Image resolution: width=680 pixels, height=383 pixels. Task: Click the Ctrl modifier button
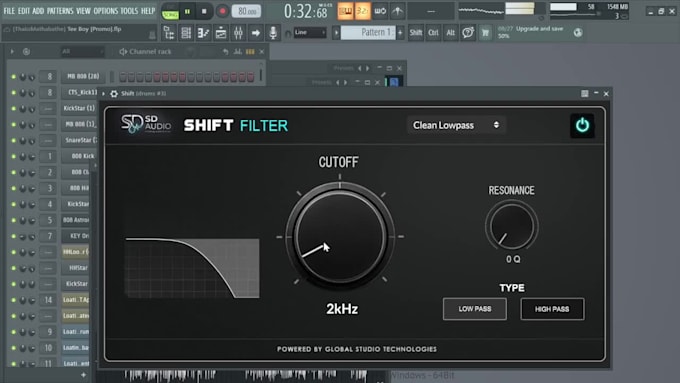pos(433,33)
